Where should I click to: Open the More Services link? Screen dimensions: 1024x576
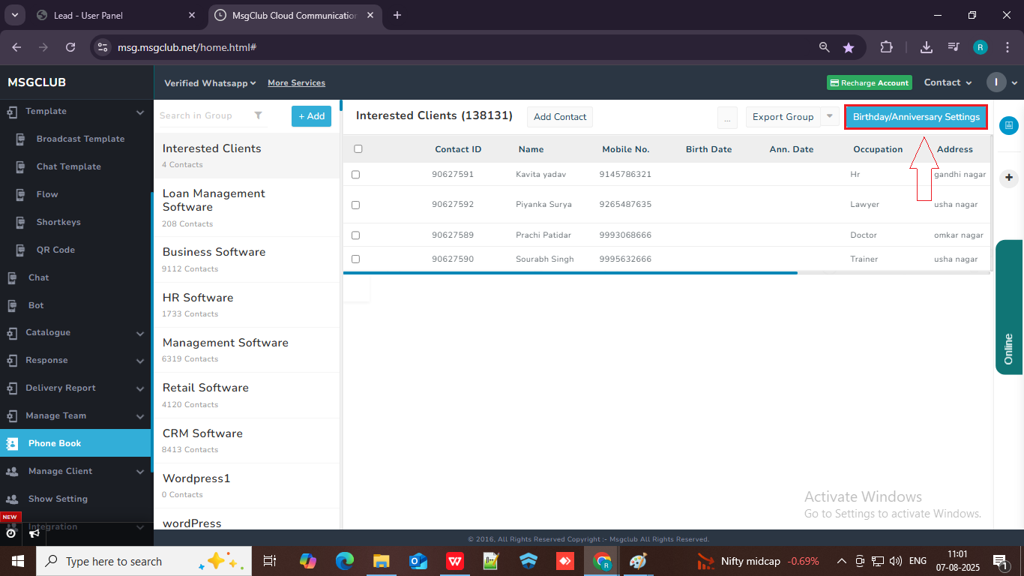296,83
